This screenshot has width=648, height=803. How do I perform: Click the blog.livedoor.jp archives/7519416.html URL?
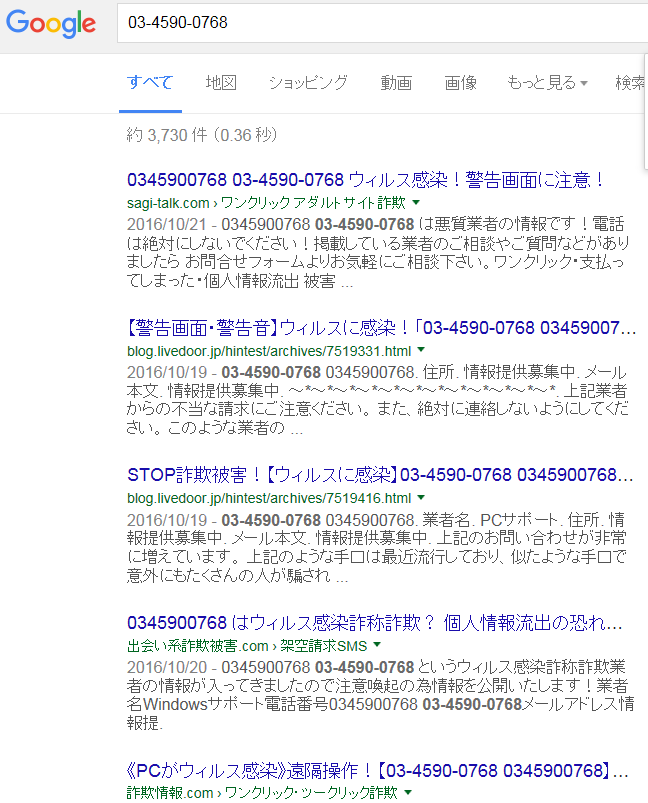point(269,498)
